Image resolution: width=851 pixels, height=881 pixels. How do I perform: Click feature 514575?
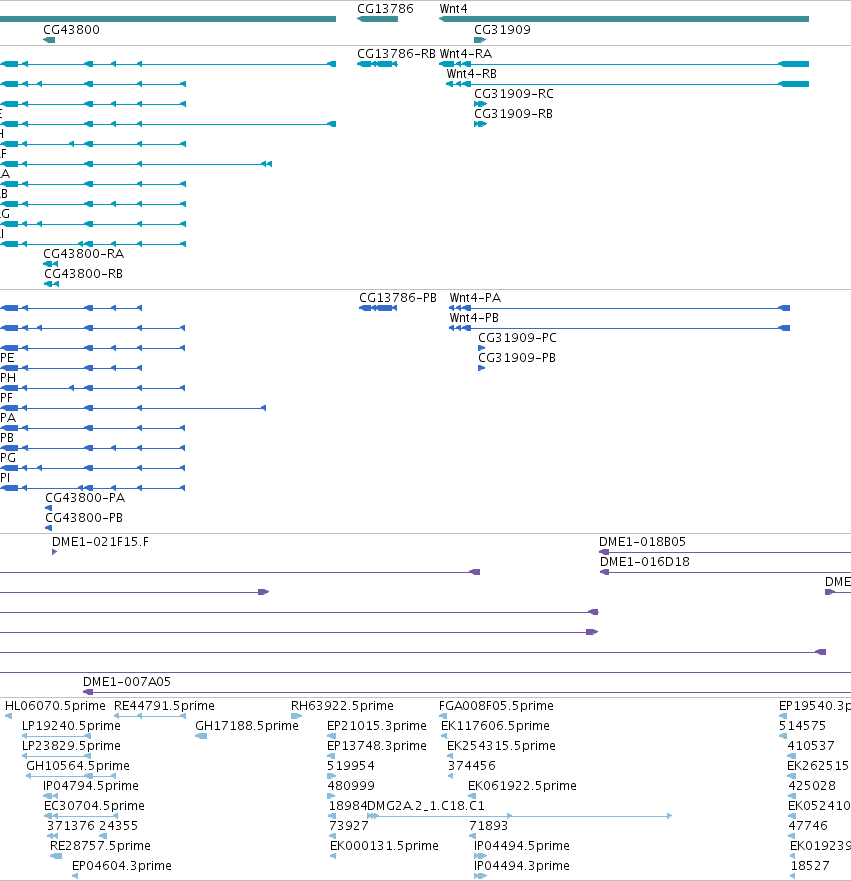pyautogui.click(x=802, y=726)
